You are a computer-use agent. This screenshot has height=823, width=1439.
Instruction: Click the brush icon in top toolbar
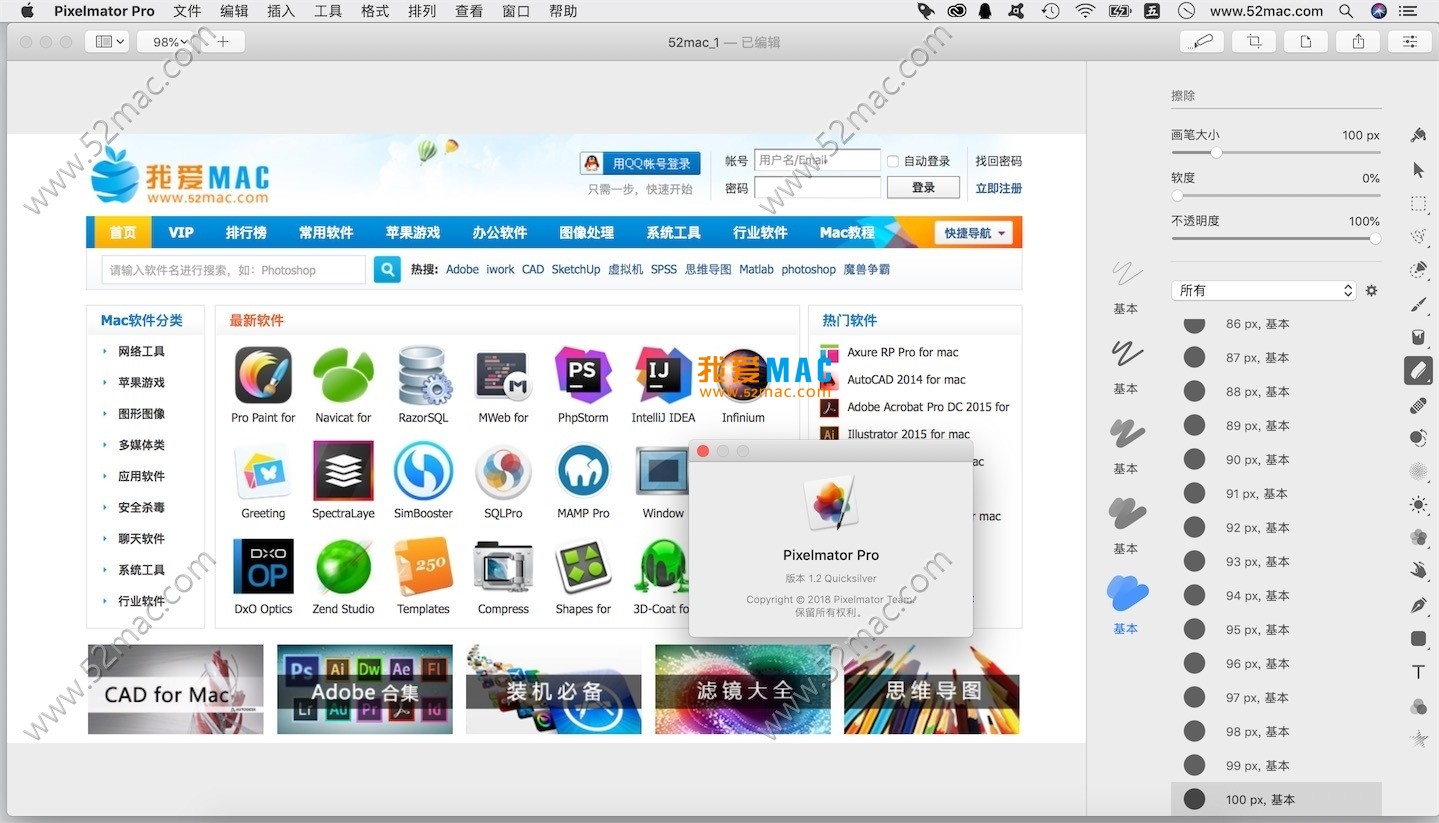(x=1202, y=42)
